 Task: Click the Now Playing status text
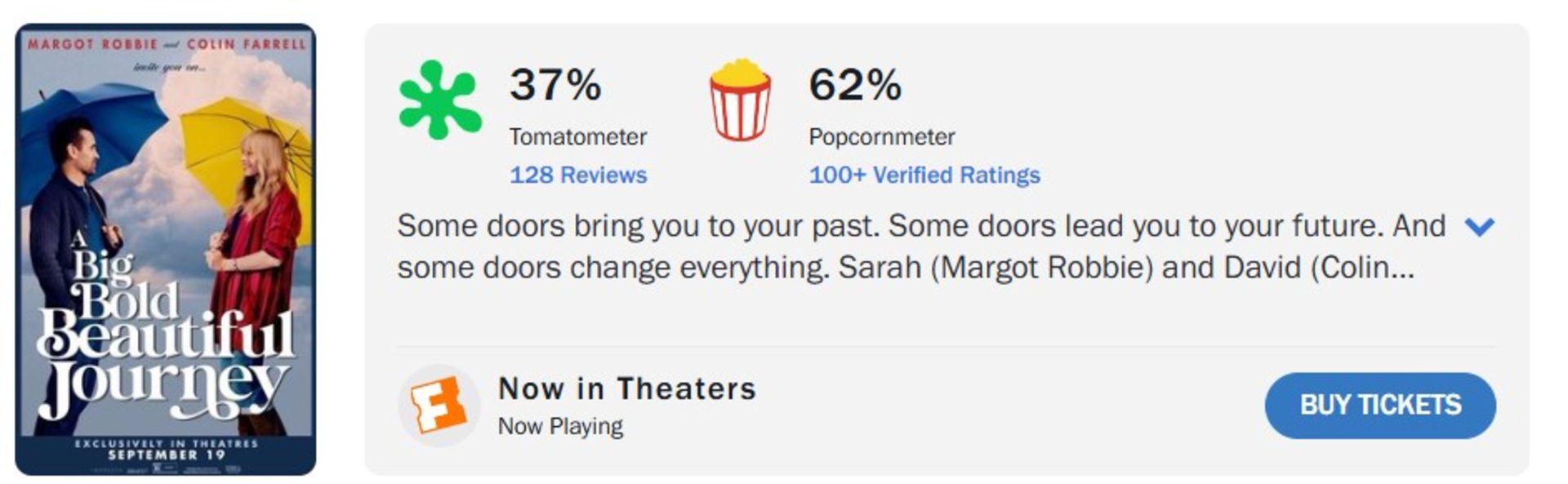click(x=560, y=426)
